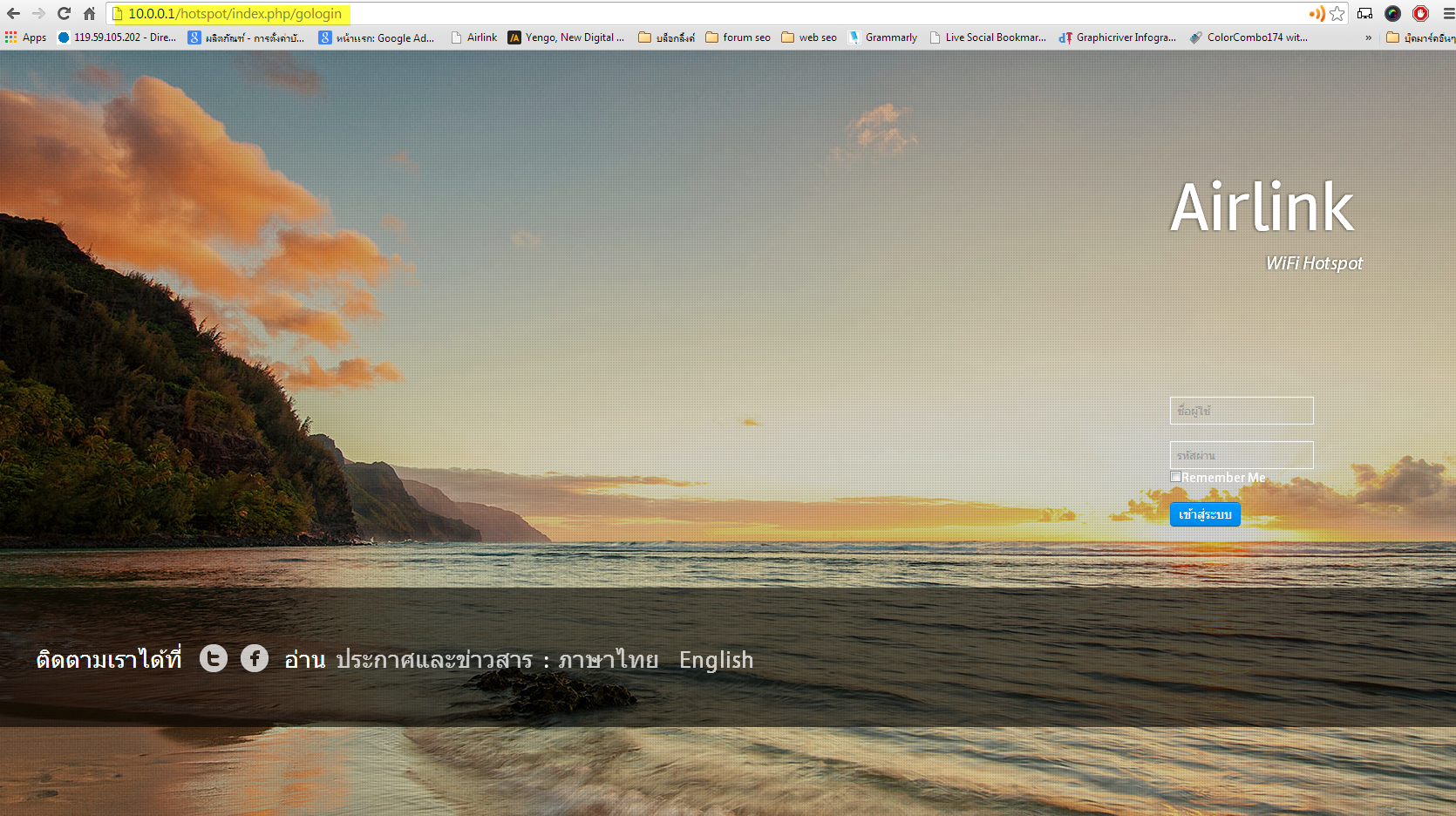The width and height of the screenshot is (1456, 816).
Task: Open the color picker extension icon
Action: pyautogui.click(x=1393, y=13)
